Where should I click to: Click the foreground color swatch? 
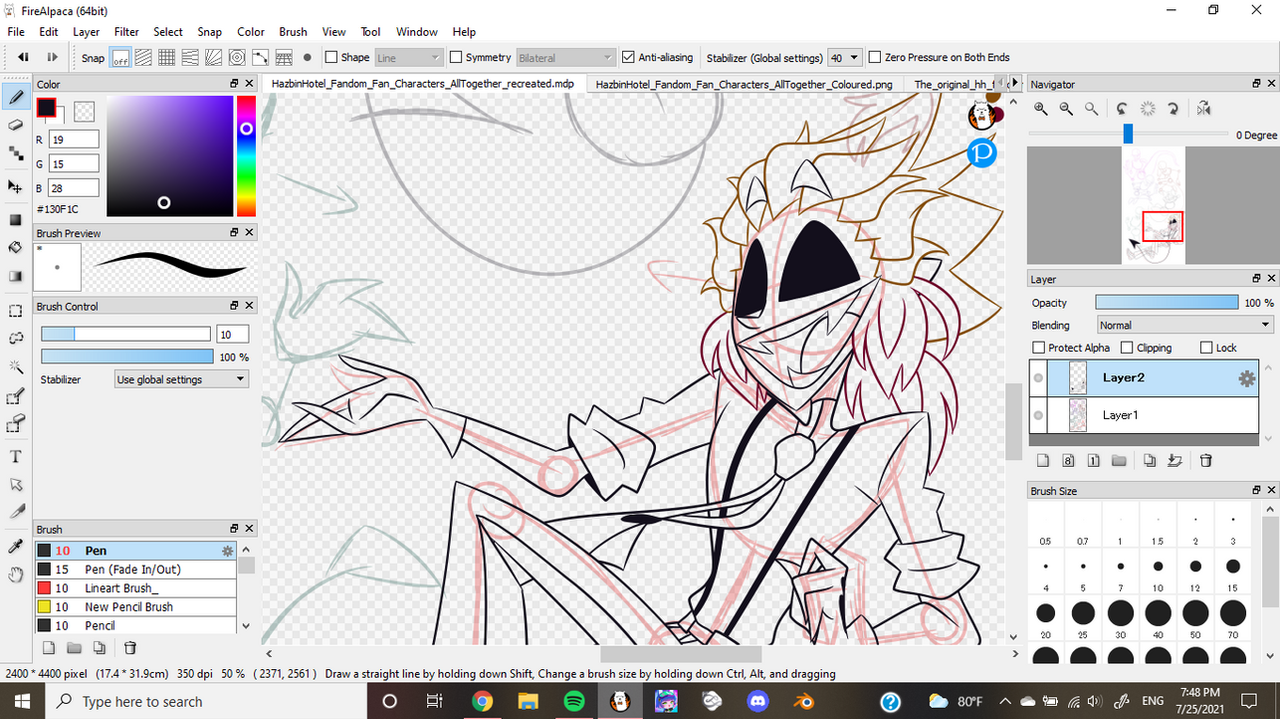(46, 107)
